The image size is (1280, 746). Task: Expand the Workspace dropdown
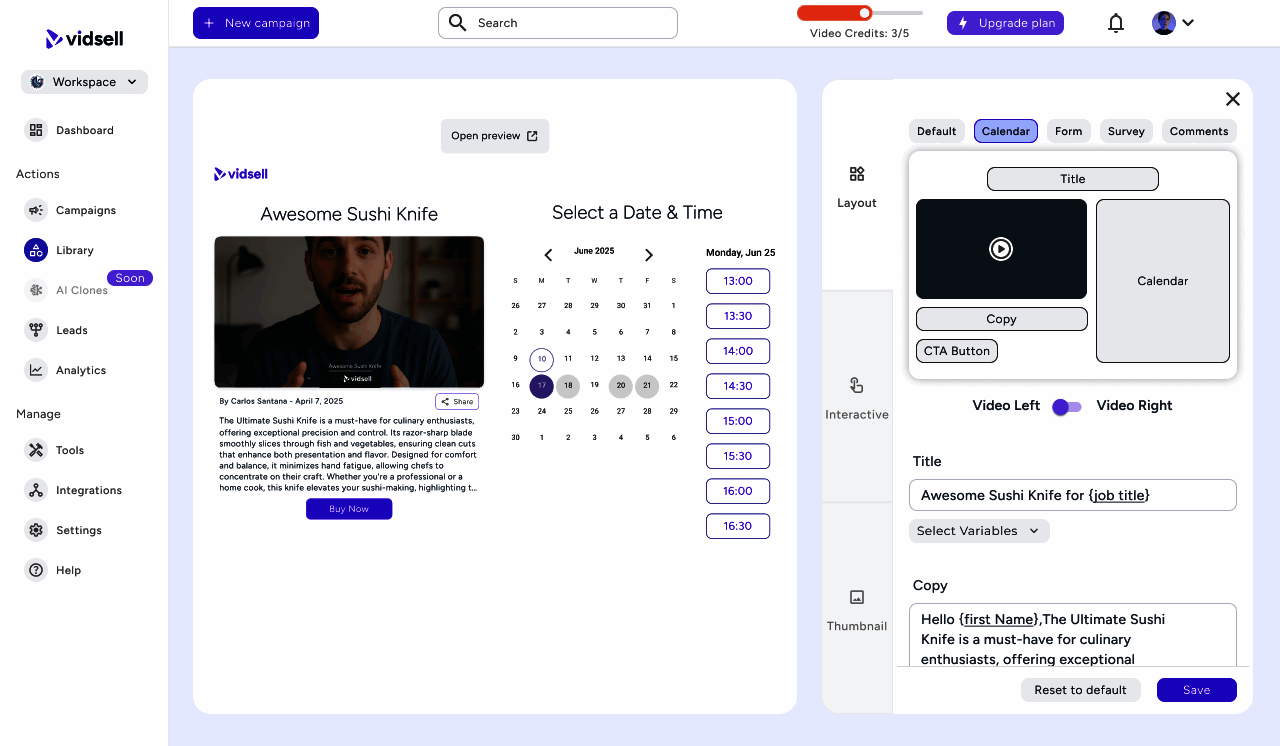84,82
